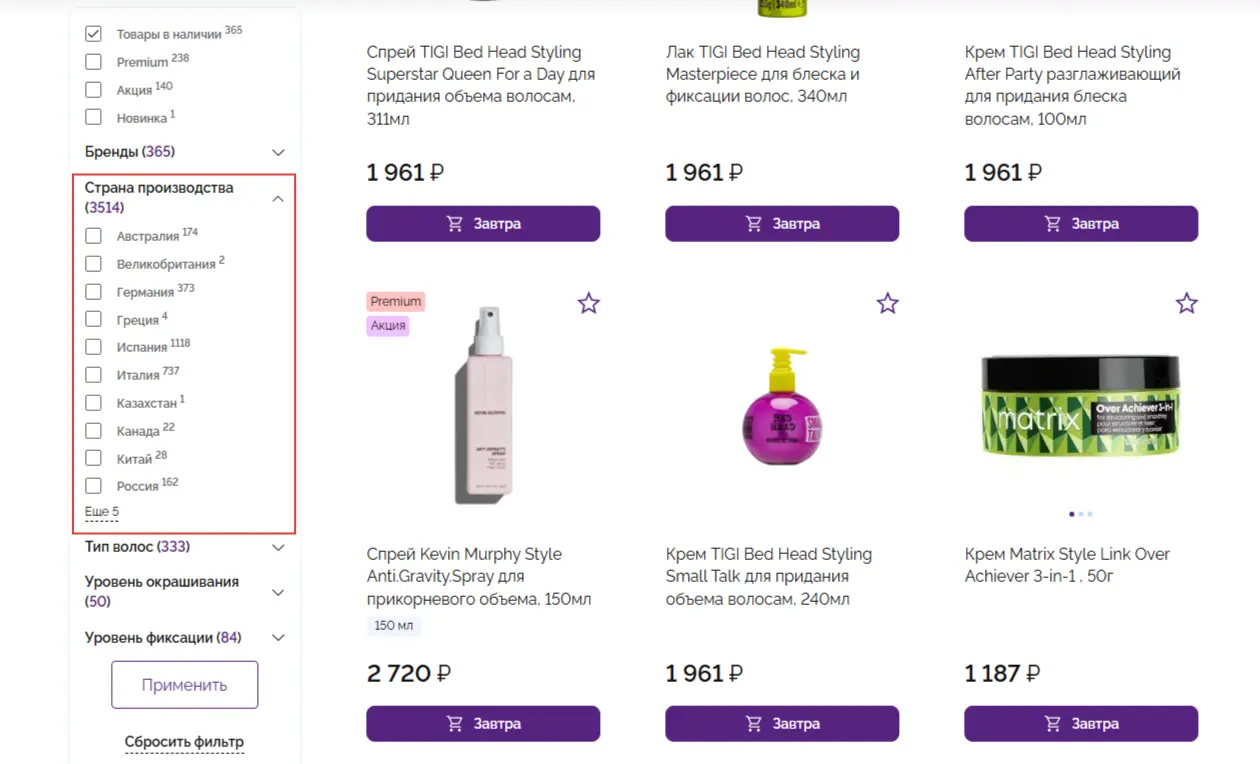Expand the Тип волос filter
The width and height of the screenshot is (1260, 764).
pos(278,547)
